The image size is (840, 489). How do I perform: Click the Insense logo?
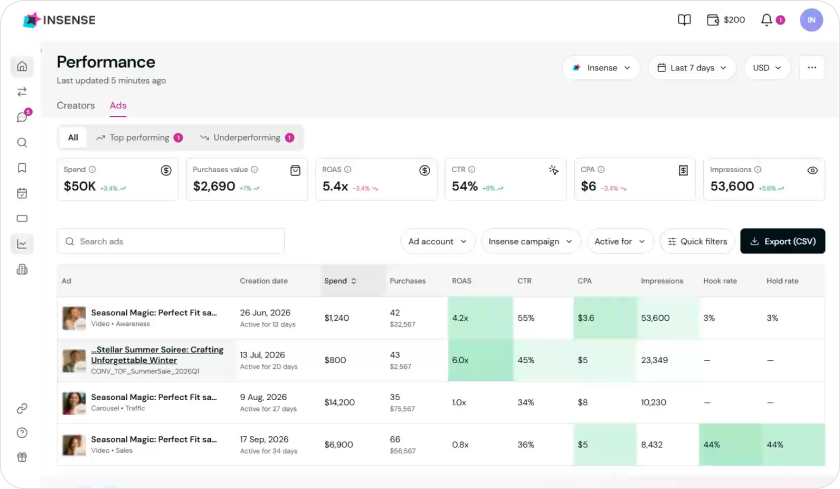pyautogui.click(x=59, y=20)
